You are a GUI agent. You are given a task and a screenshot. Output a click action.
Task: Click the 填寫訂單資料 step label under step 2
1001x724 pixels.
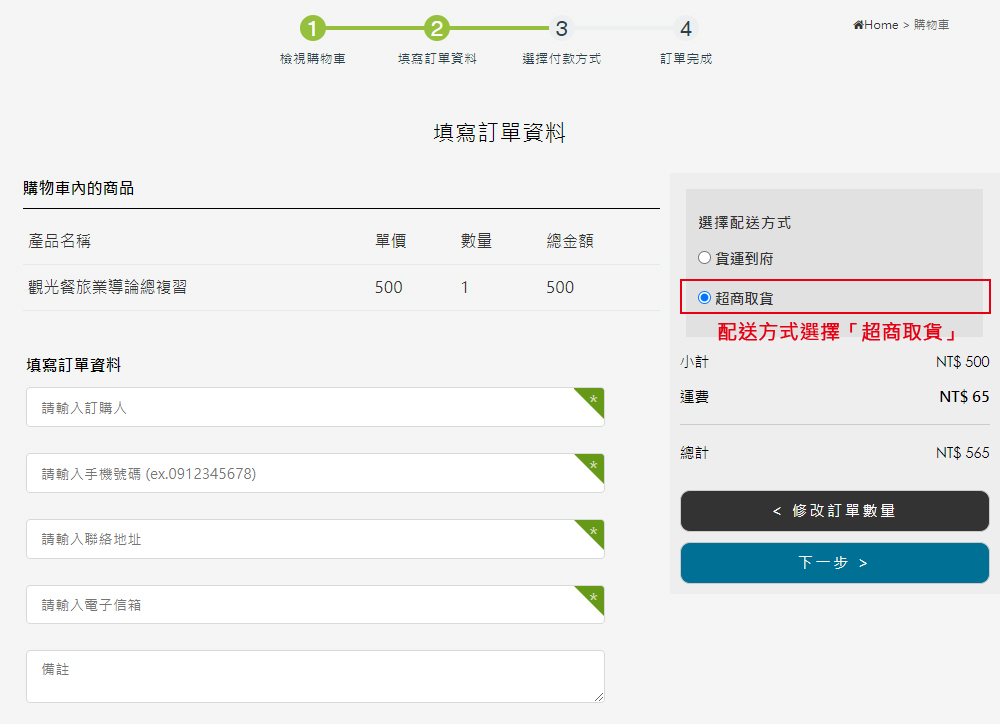pyautogui.click(x=437, y=59)
